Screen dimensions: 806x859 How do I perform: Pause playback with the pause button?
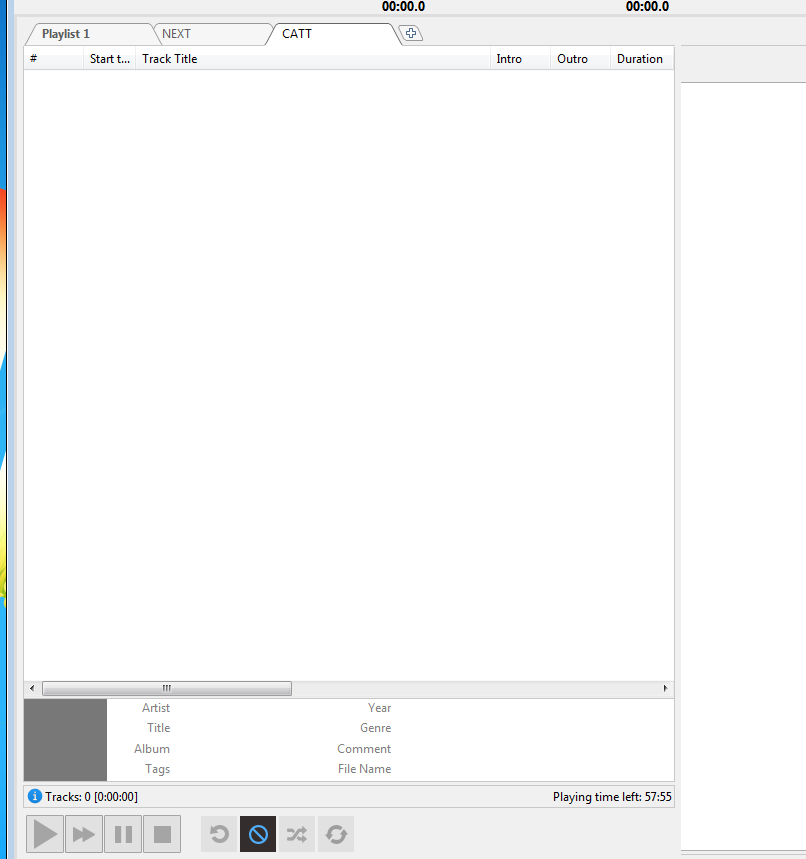[123, 834]
